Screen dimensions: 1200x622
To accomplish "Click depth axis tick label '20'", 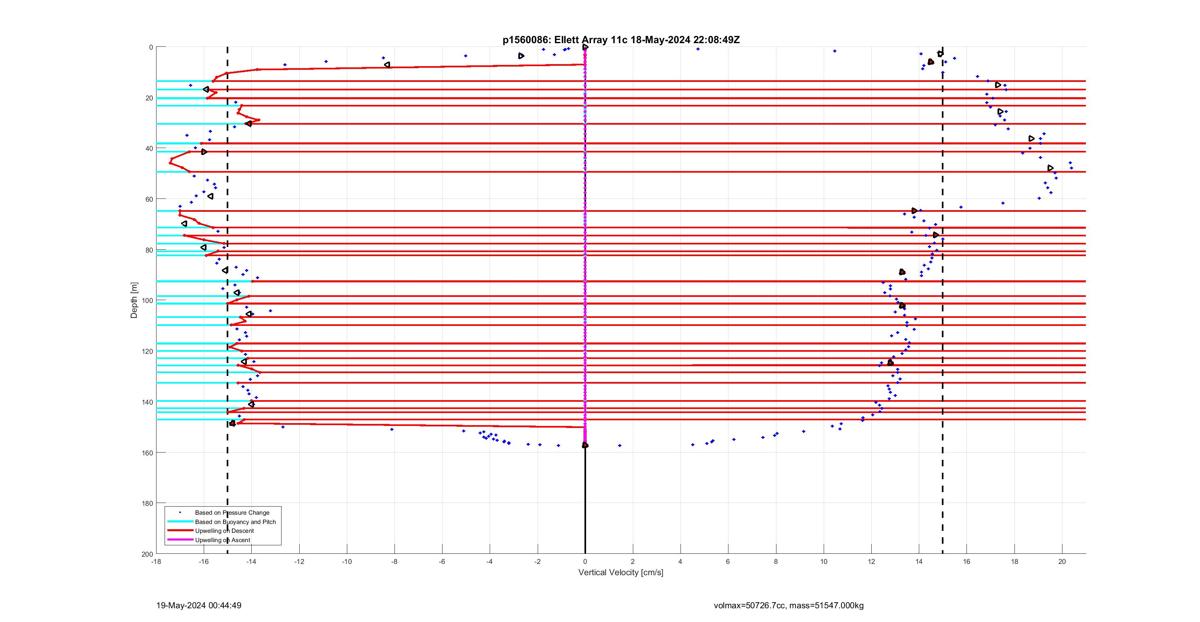I will (149, 98).
